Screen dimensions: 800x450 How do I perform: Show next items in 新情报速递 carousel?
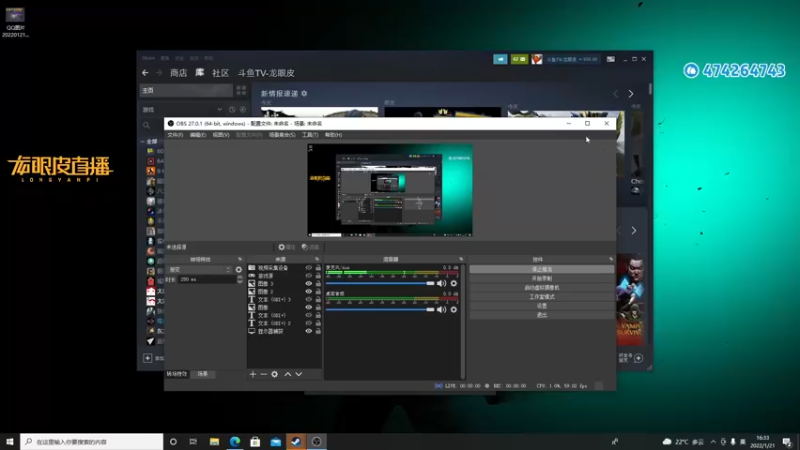click(x=631, y=94)
